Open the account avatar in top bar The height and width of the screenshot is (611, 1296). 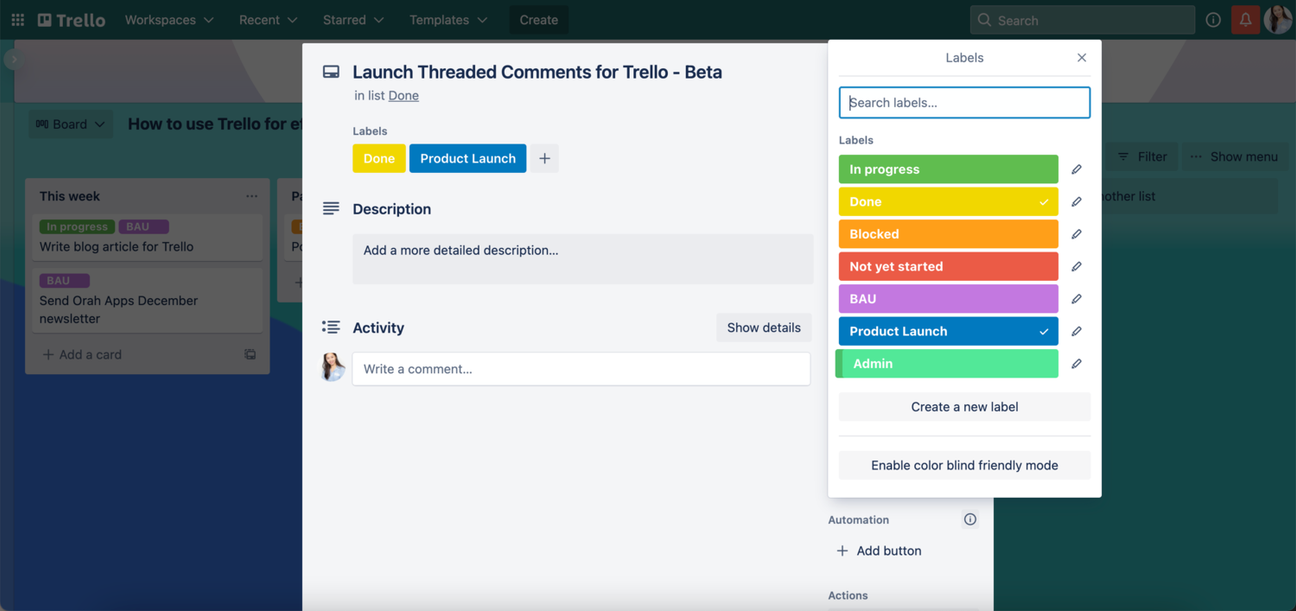tap(1278, 19)
